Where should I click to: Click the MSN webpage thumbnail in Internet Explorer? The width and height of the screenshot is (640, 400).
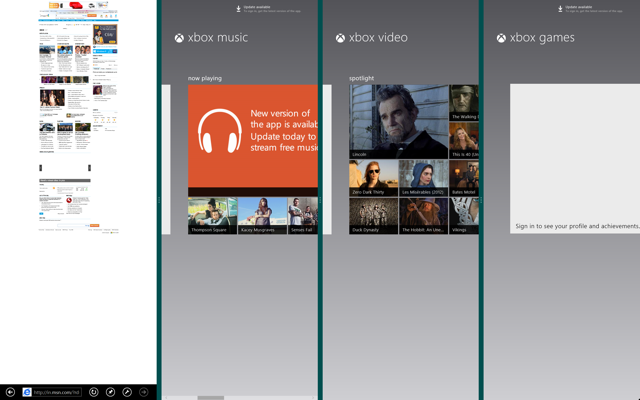(78, 118)
